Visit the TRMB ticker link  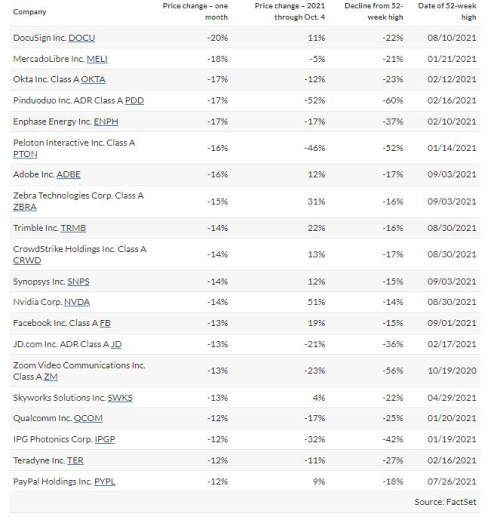73,228
